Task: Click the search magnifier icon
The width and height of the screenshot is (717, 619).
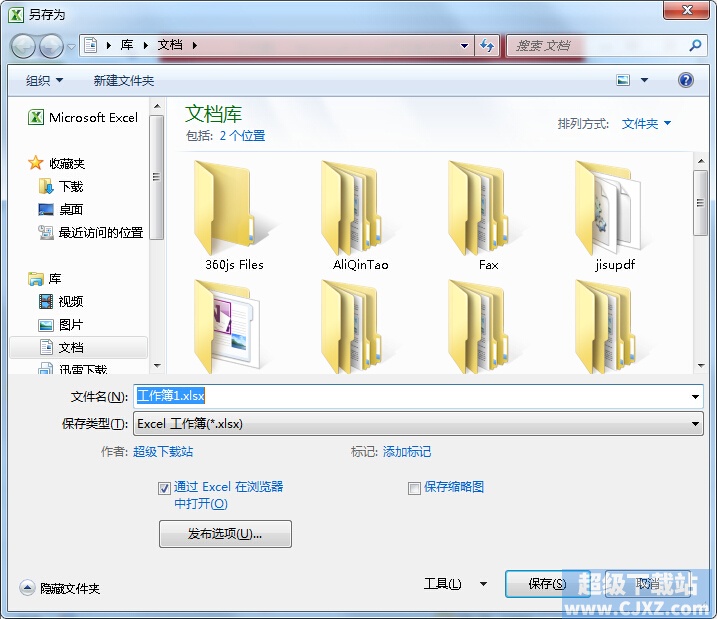Action: [x=695, y=45]
